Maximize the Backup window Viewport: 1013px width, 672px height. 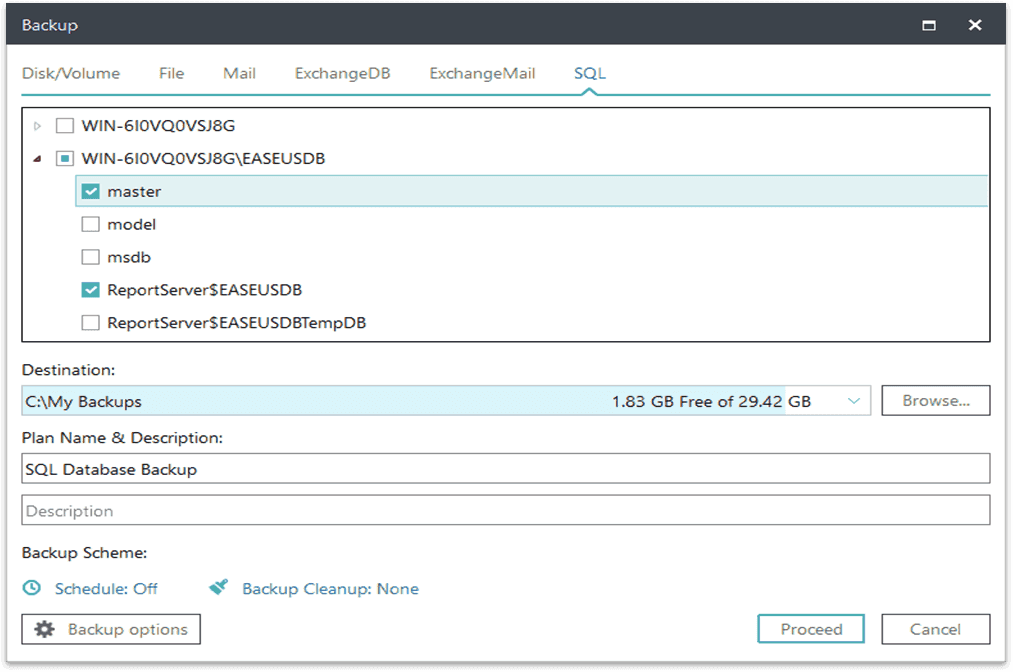(929, 25)
